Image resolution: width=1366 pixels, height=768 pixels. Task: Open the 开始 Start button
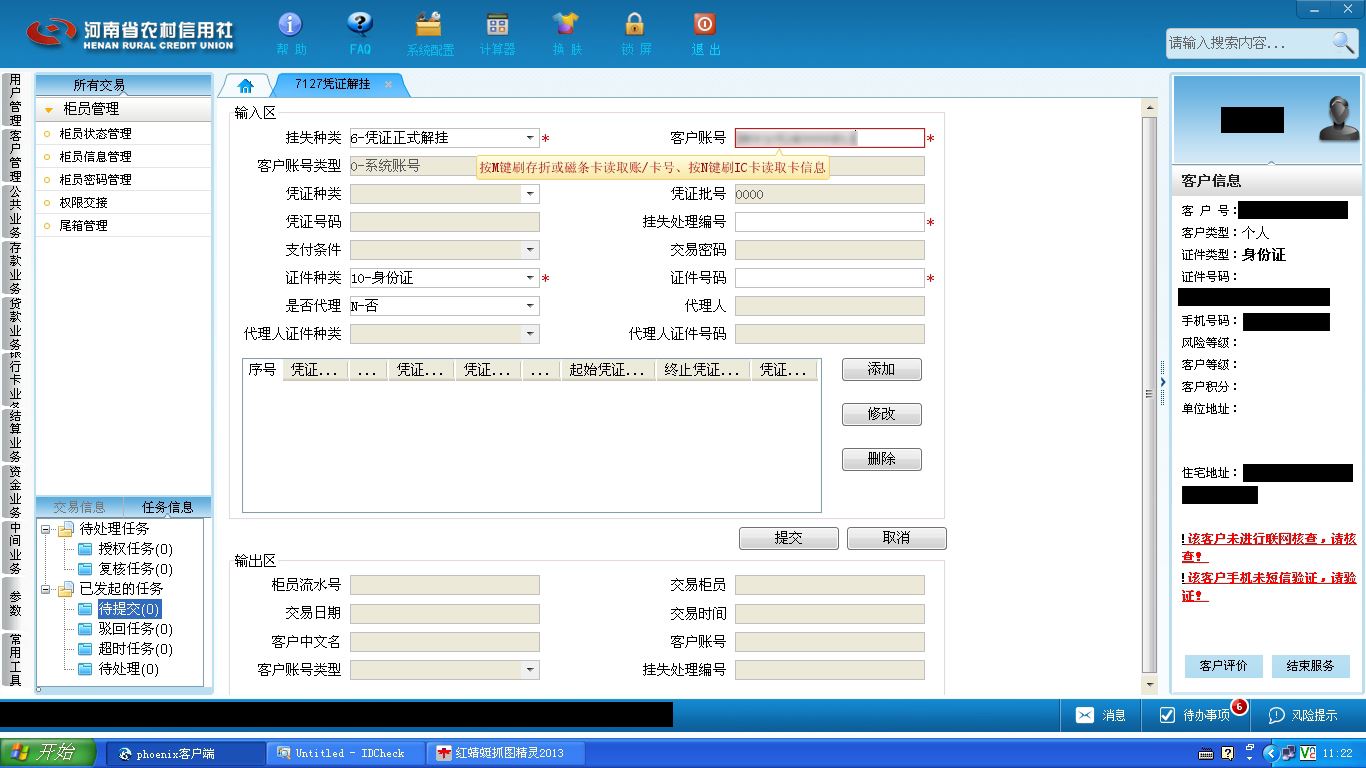tap(48, 753)
